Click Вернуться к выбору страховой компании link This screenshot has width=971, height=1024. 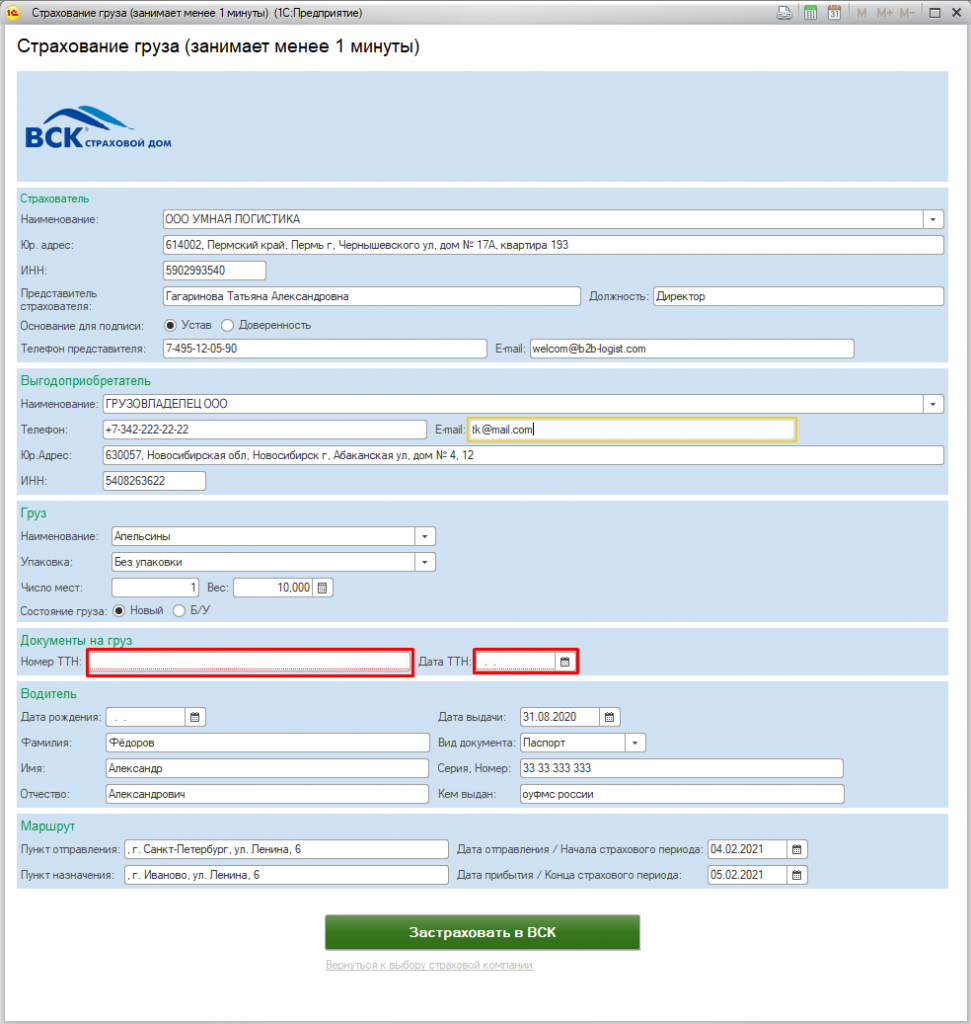[429, 965]
